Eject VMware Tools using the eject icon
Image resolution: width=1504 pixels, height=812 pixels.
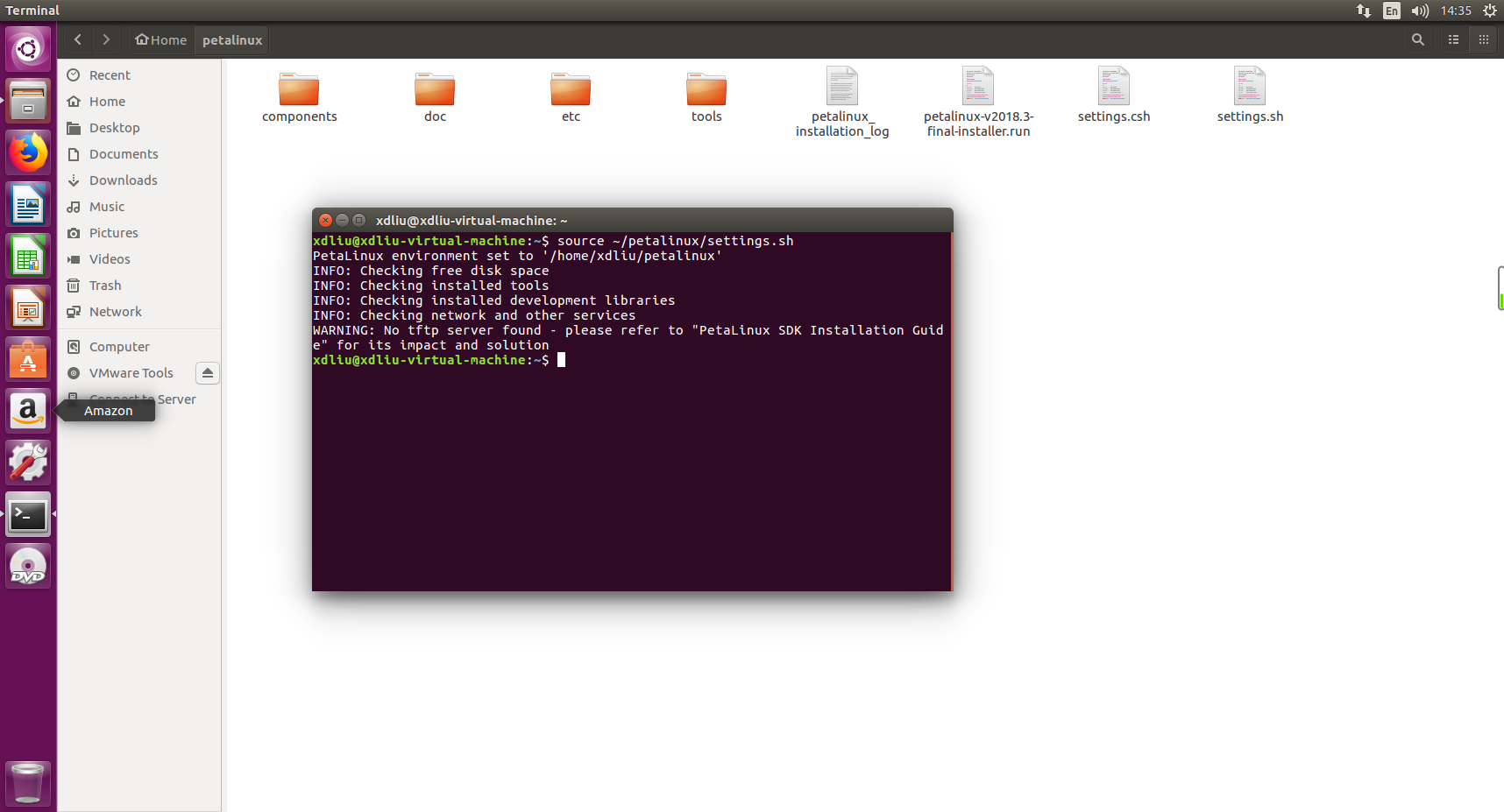207,372
